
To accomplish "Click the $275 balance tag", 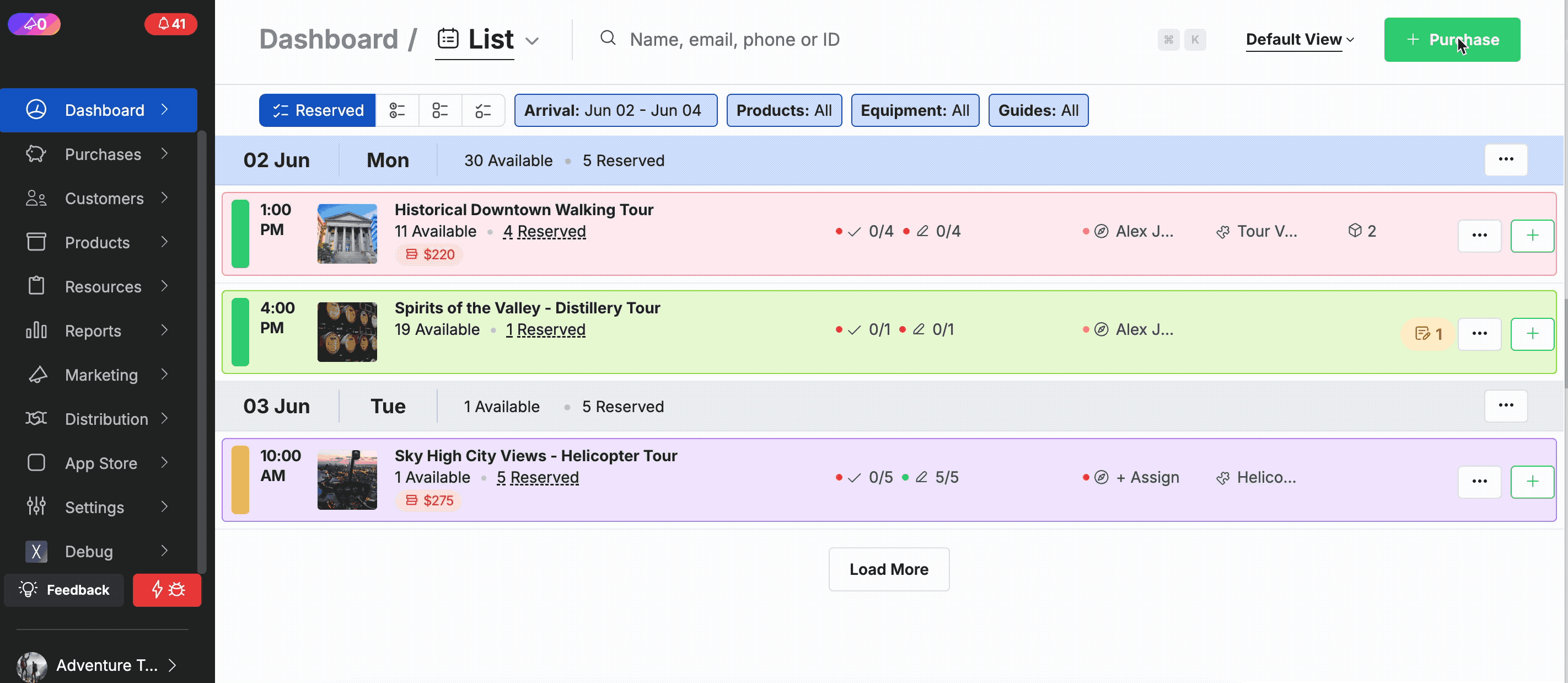I will pos(429,500).
